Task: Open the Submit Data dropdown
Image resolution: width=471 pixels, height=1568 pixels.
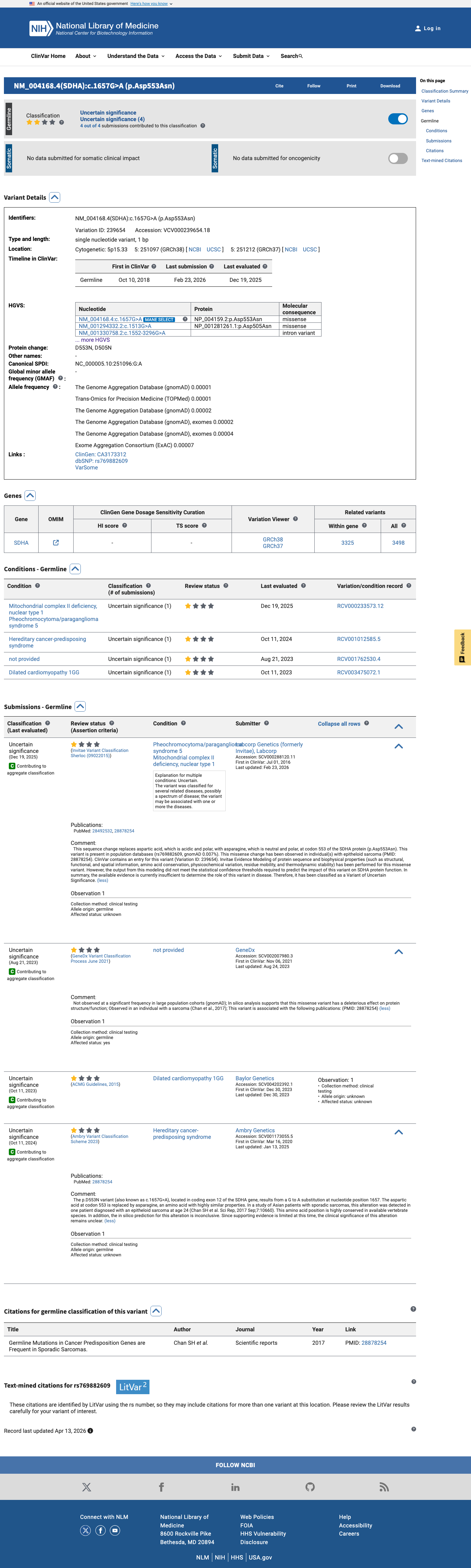Action: click(251, 56)
